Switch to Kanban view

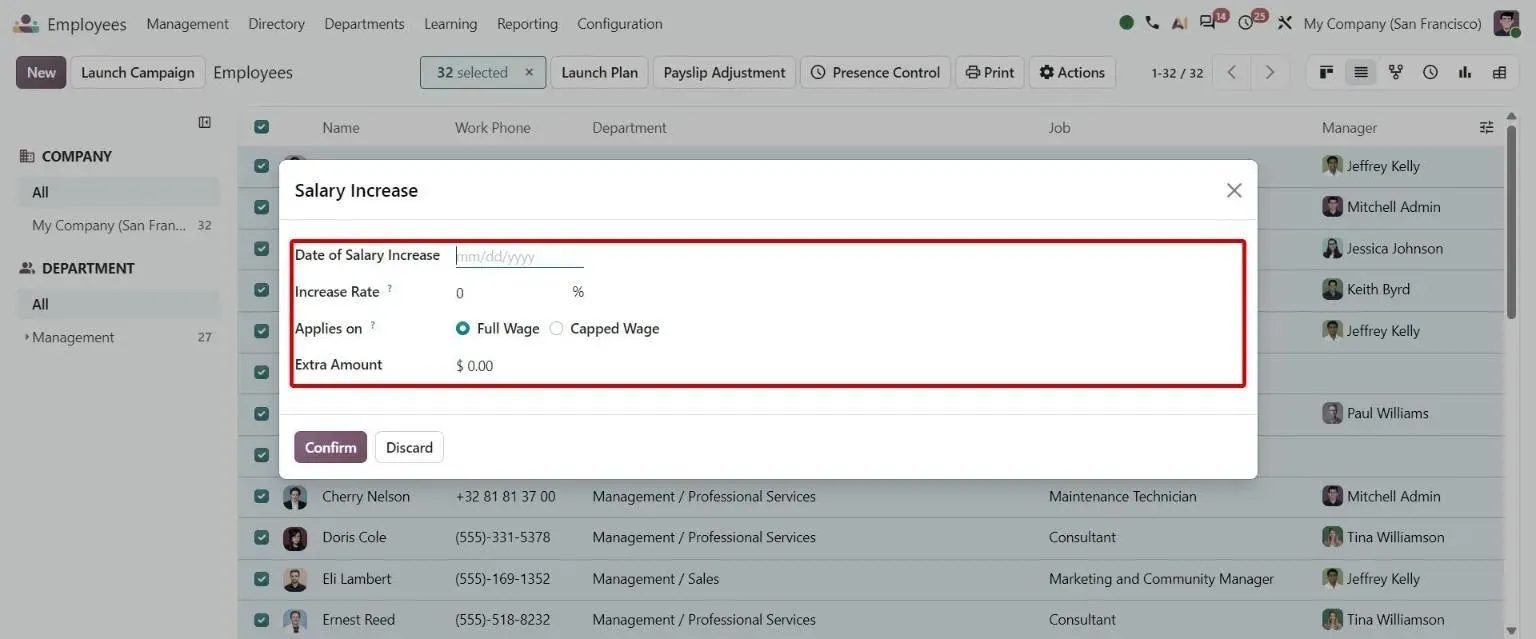tap(1327, 72)
